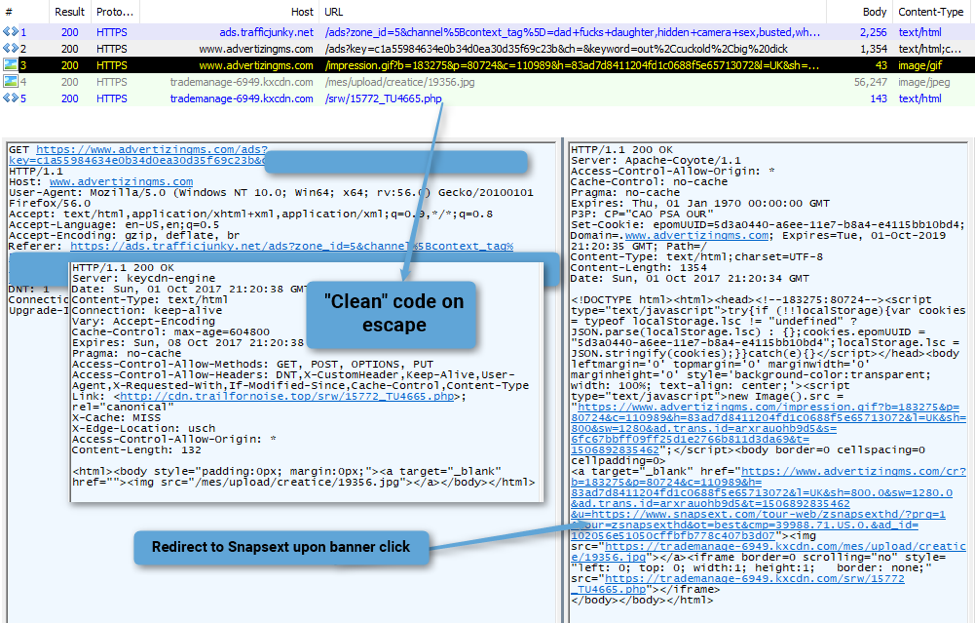The width and height of the screenshot is (975, 623).
Task: Open the Host www.advertizingms.com link
Action: [121, 182]
